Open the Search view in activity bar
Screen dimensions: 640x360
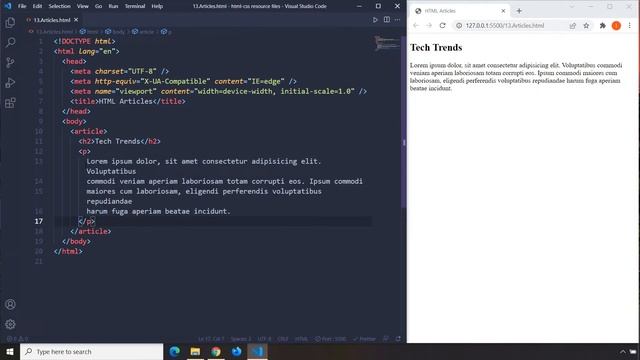tap(10, 42)
